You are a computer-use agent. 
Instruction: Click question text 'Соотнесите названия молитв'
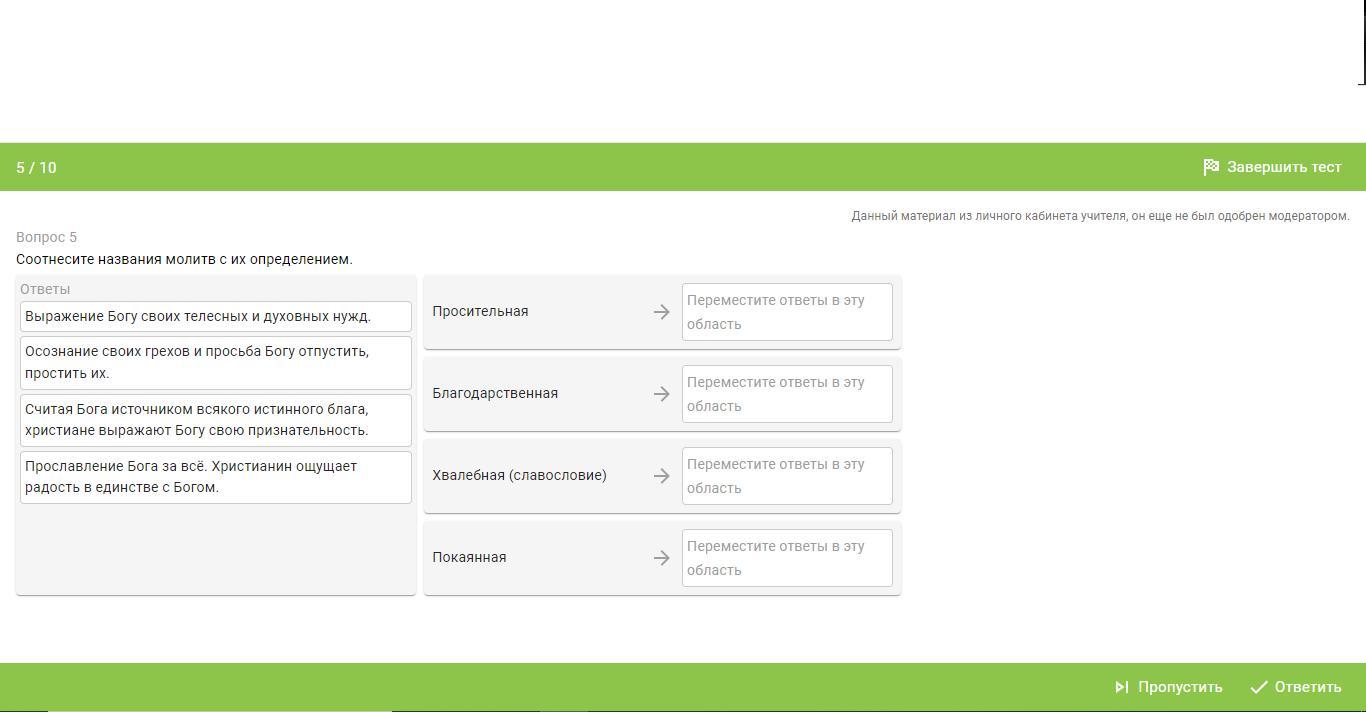pos(184,259)
